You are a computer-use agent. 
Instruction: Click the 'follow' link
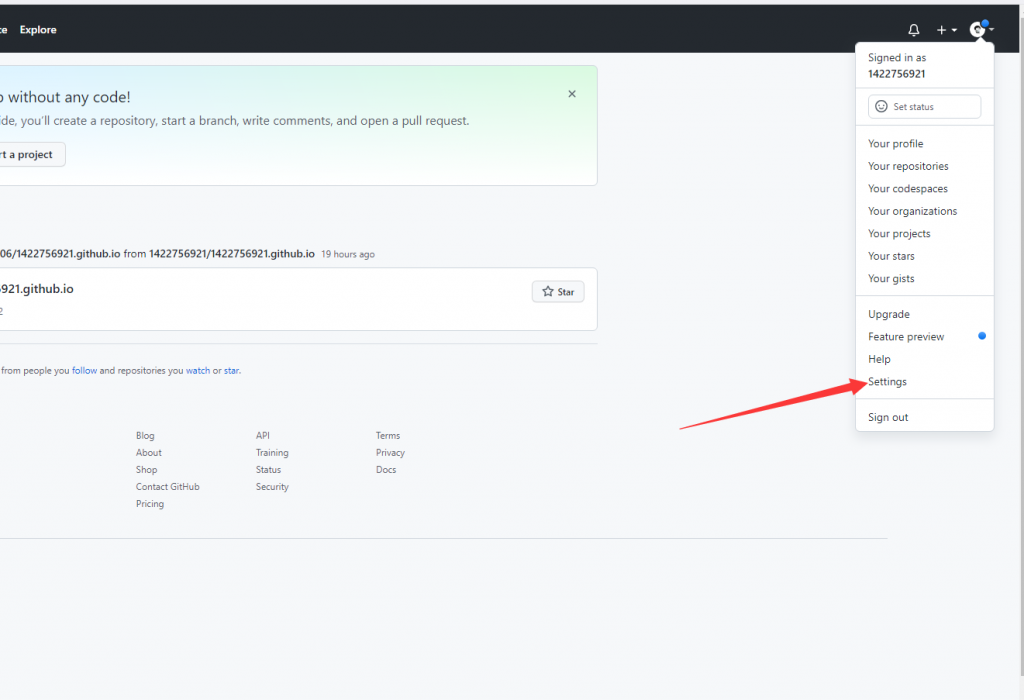pyautogui.click(x=84, y=371)
